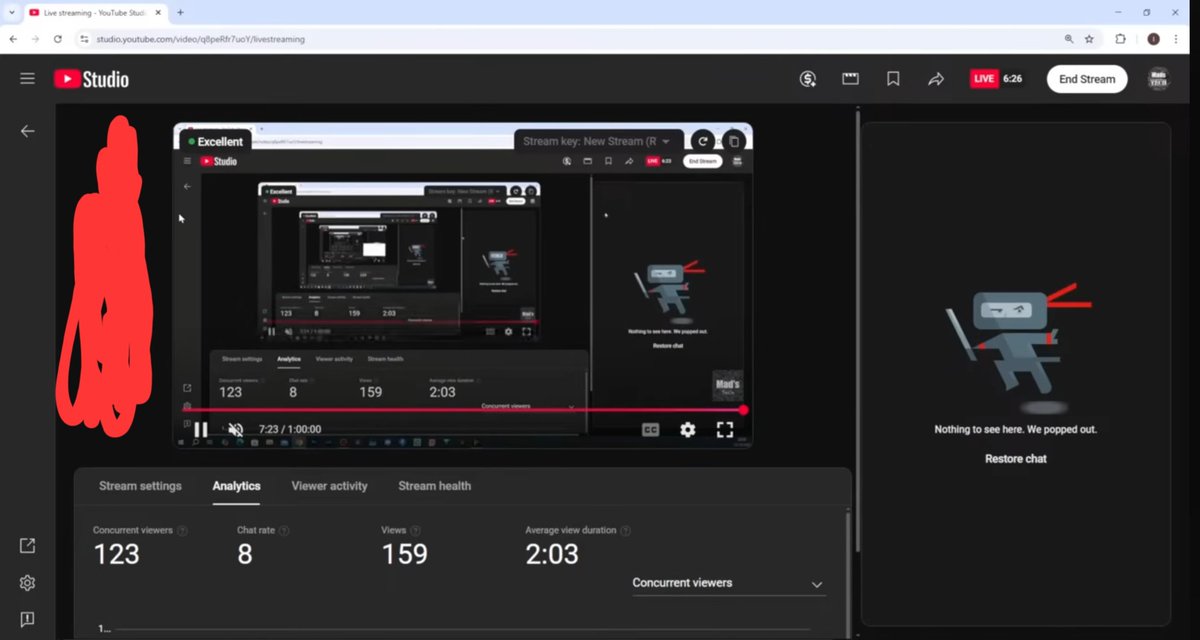Expand the Chrome tab search chevron
This screenshot has height=640, width=1200.
pos(10,12)
